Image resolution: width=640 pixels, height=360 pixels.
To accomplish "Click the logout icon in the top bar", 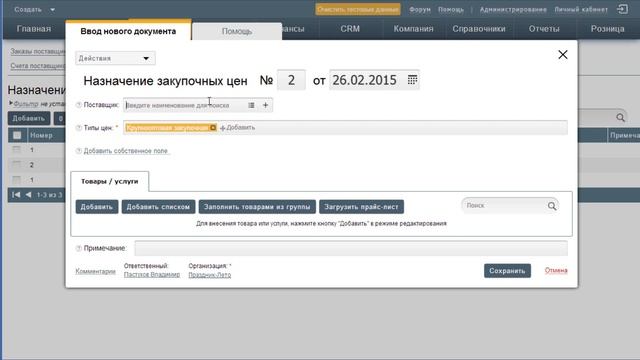I will point(622,9).
